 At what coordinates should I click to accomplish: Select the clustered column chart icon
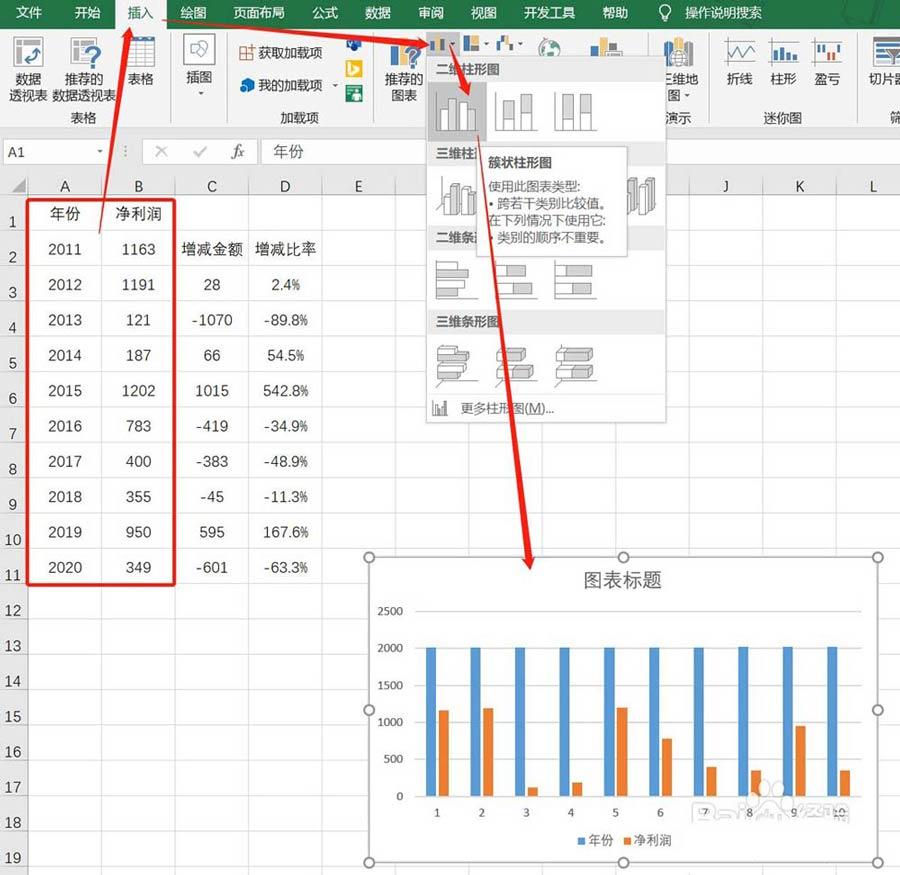pyautogui.click(x=457, y=112)
